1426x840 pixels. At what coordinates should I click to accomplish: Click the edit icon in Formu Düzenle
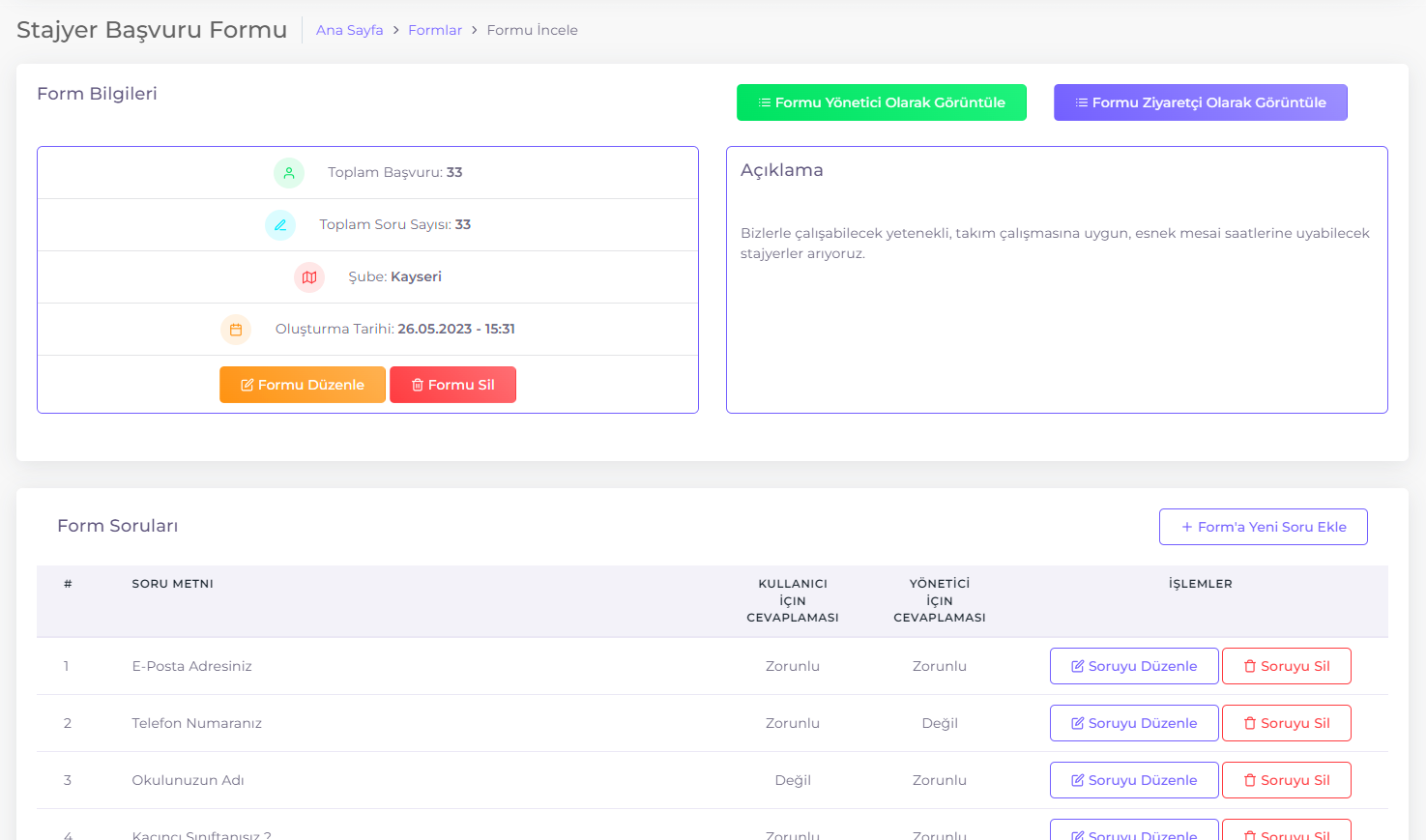point(247,385)
